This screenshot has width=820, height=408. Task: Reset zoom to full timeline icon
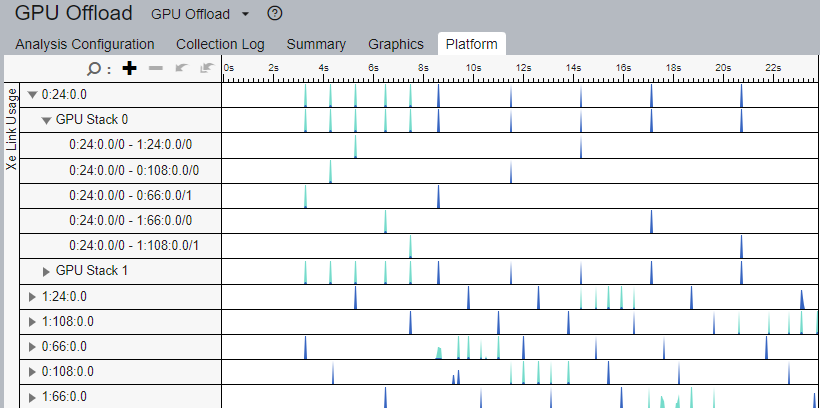tap(208, 68)
